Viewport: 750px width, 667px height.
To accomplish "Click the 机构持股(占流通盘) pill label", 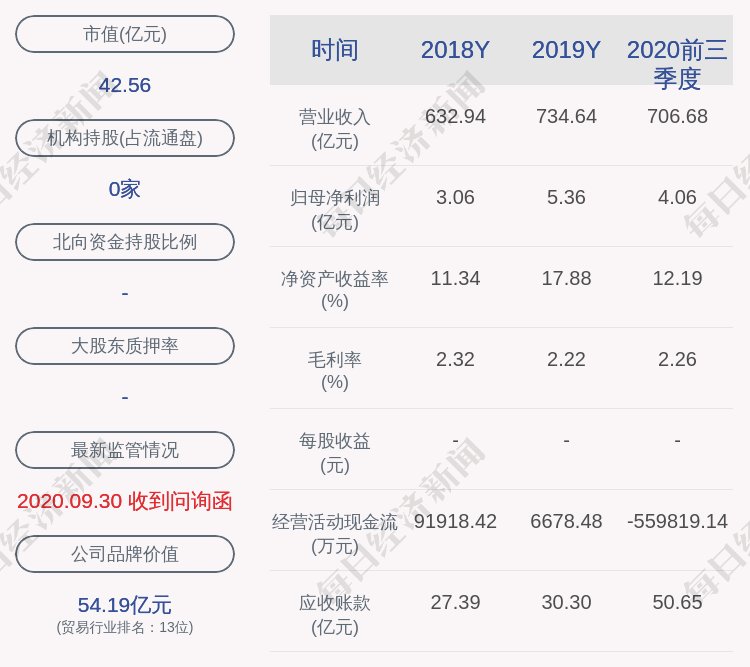I will [125, 138].
